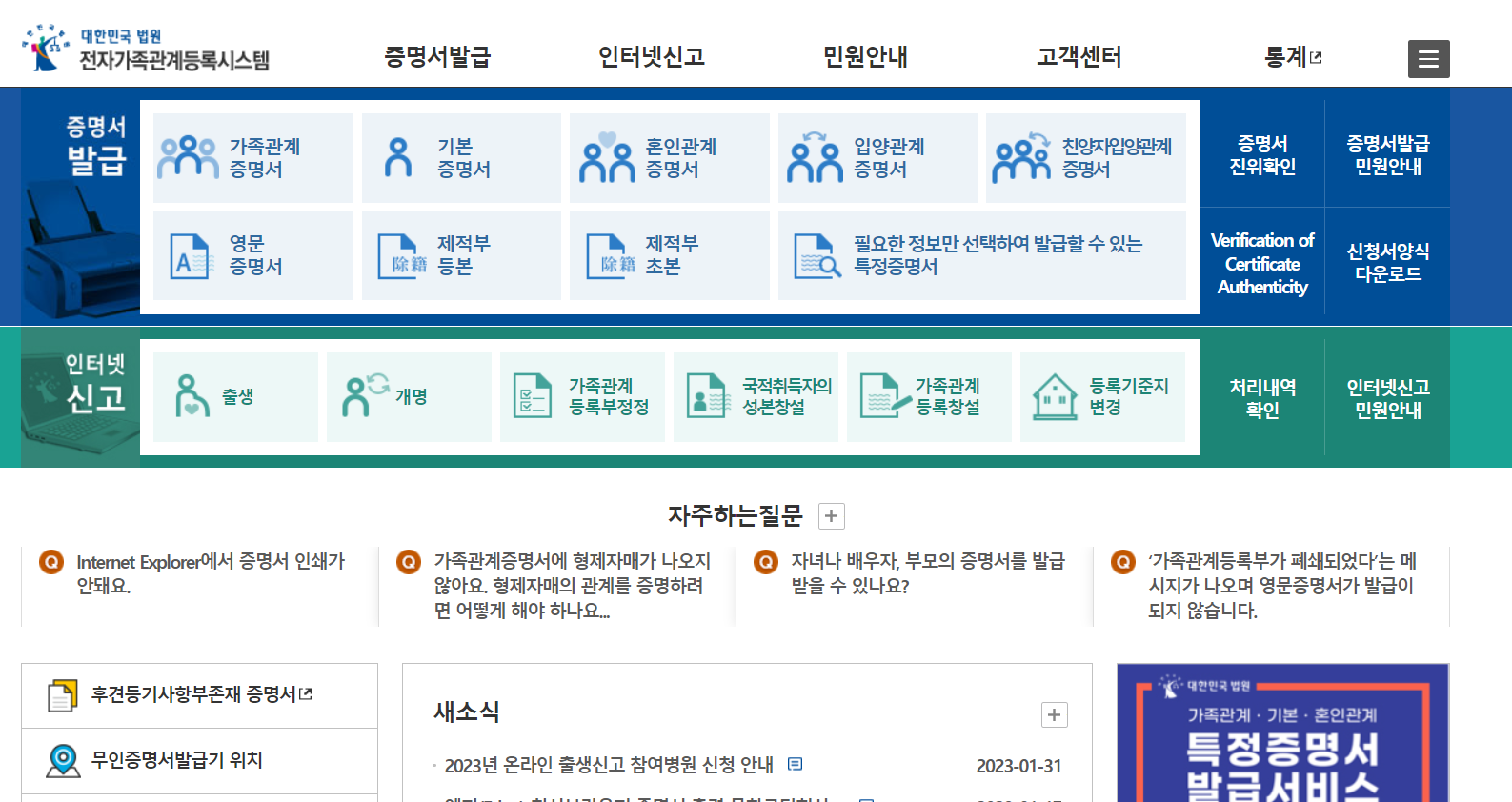Open FAQ about 형제자매 on certificate

pos(573,586)
